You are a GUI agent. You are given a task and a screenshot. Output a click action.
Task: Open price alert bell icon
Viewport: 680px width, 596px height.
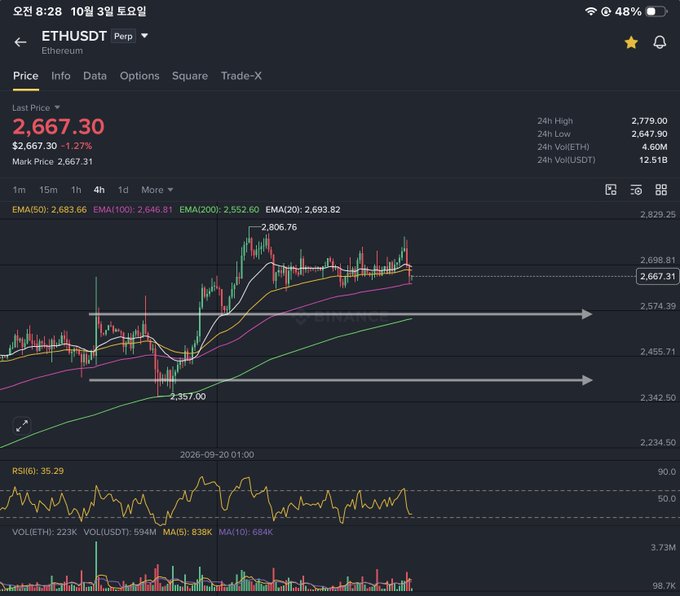coord(660,42)
